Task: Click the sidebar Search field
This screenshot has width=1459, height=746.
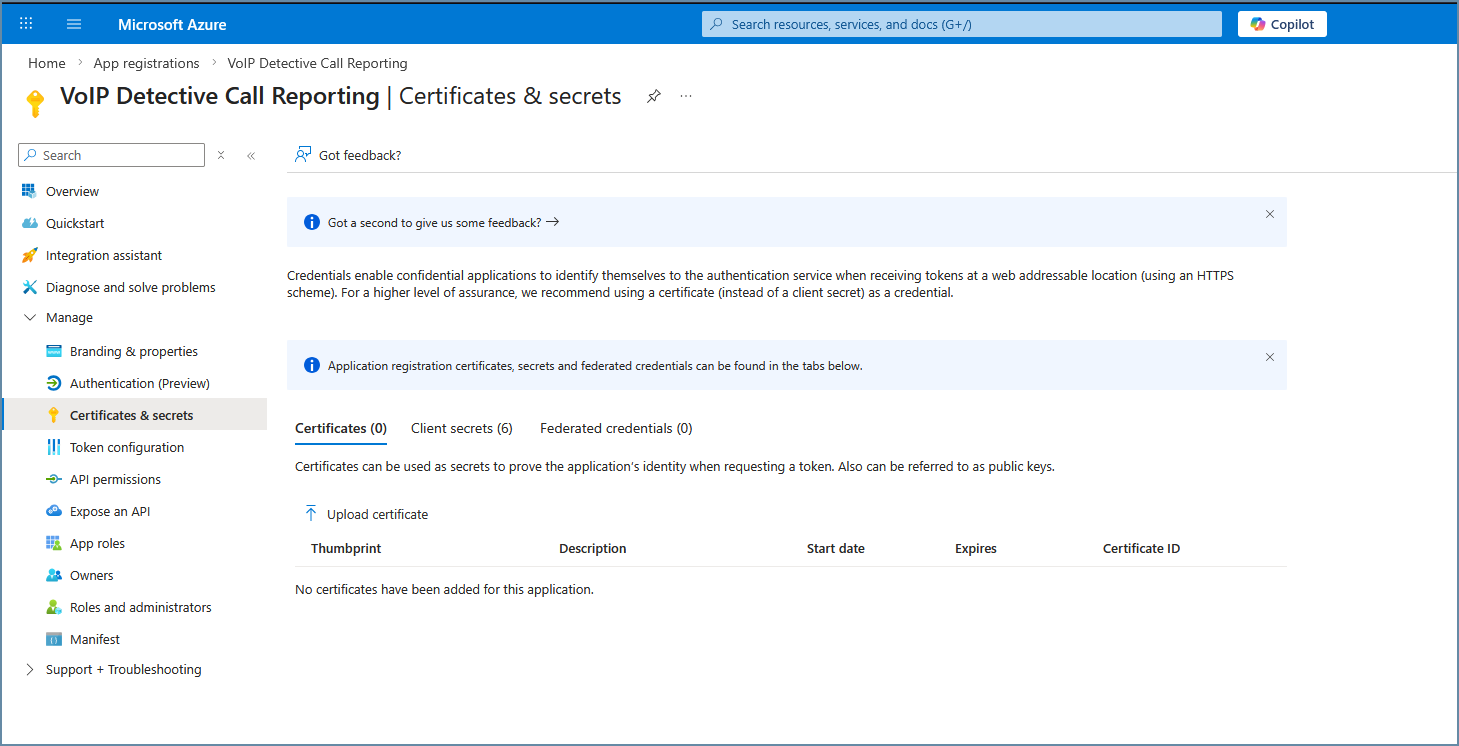Action: (112, 155)
